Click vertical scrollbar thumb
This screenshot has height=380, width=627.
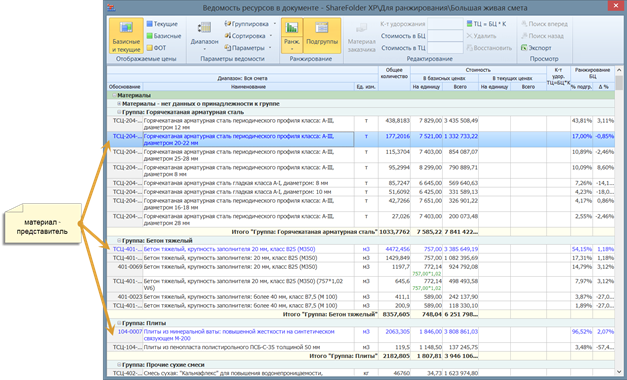(x=619, y=83)
